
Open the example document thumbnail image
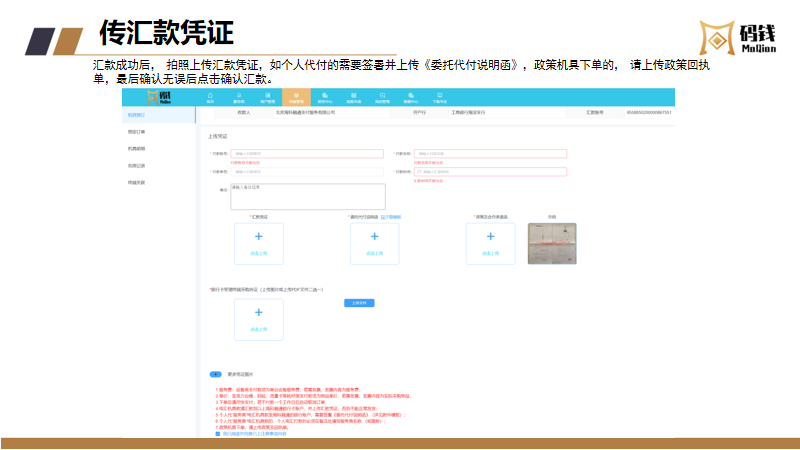552,243
